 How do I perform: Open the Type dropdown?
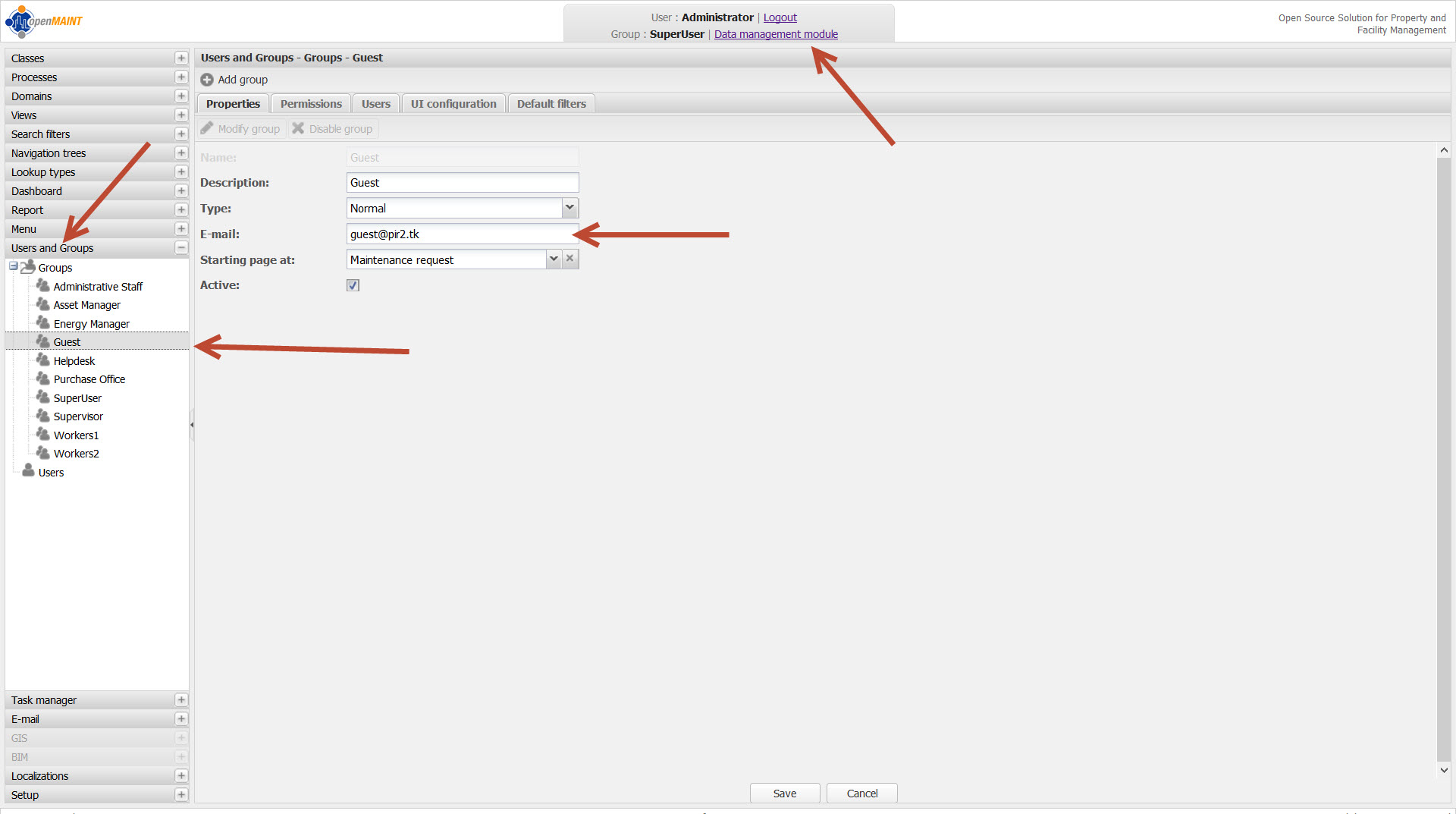[x=570, y=208]
